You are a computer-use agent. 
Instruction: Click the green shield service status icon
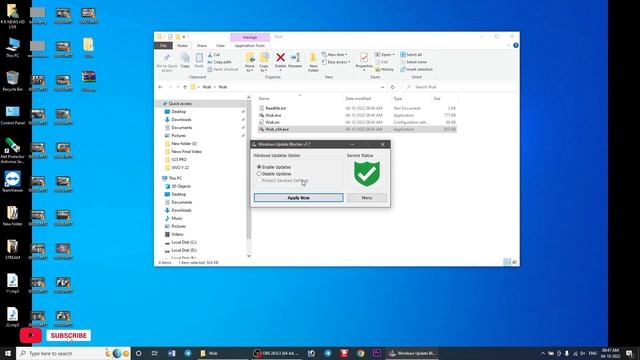click(x=367, y=173)
